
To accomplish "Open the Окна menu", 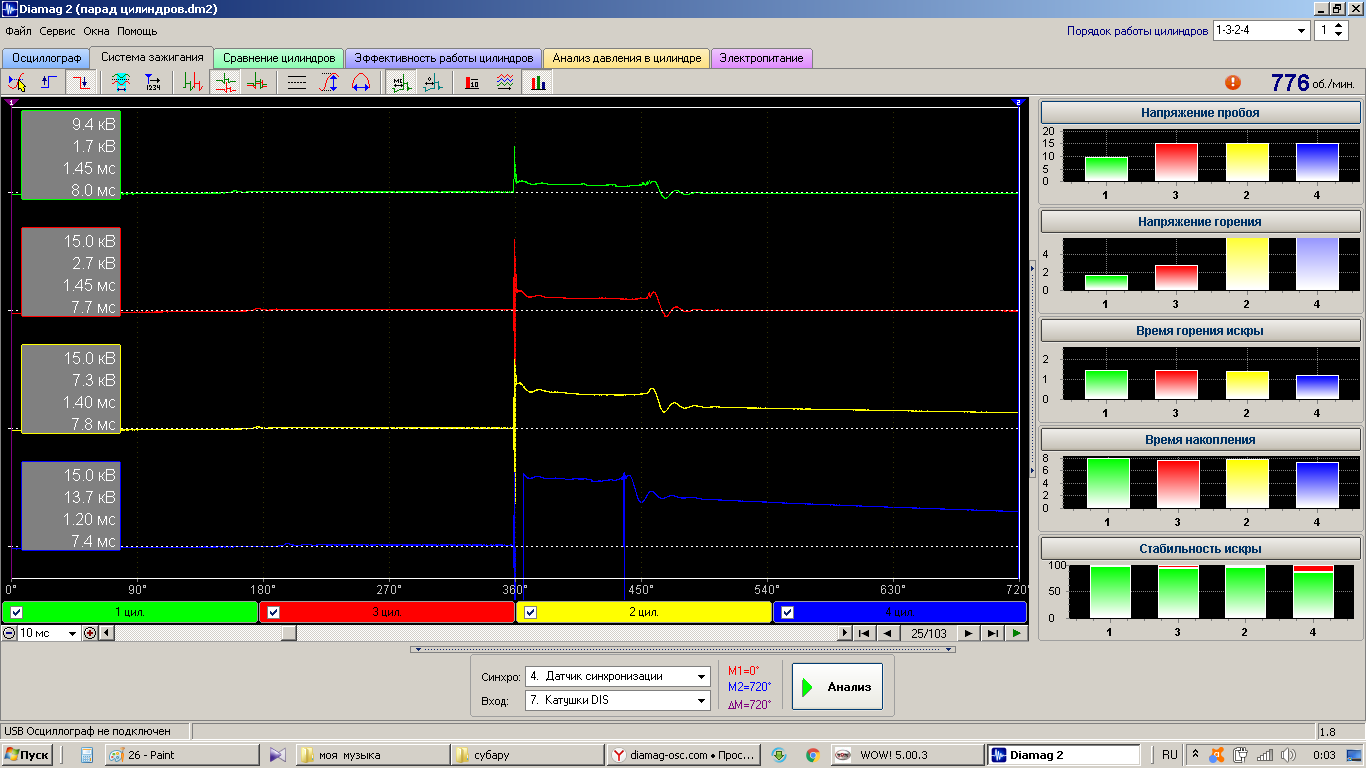I will coord(96,31).
